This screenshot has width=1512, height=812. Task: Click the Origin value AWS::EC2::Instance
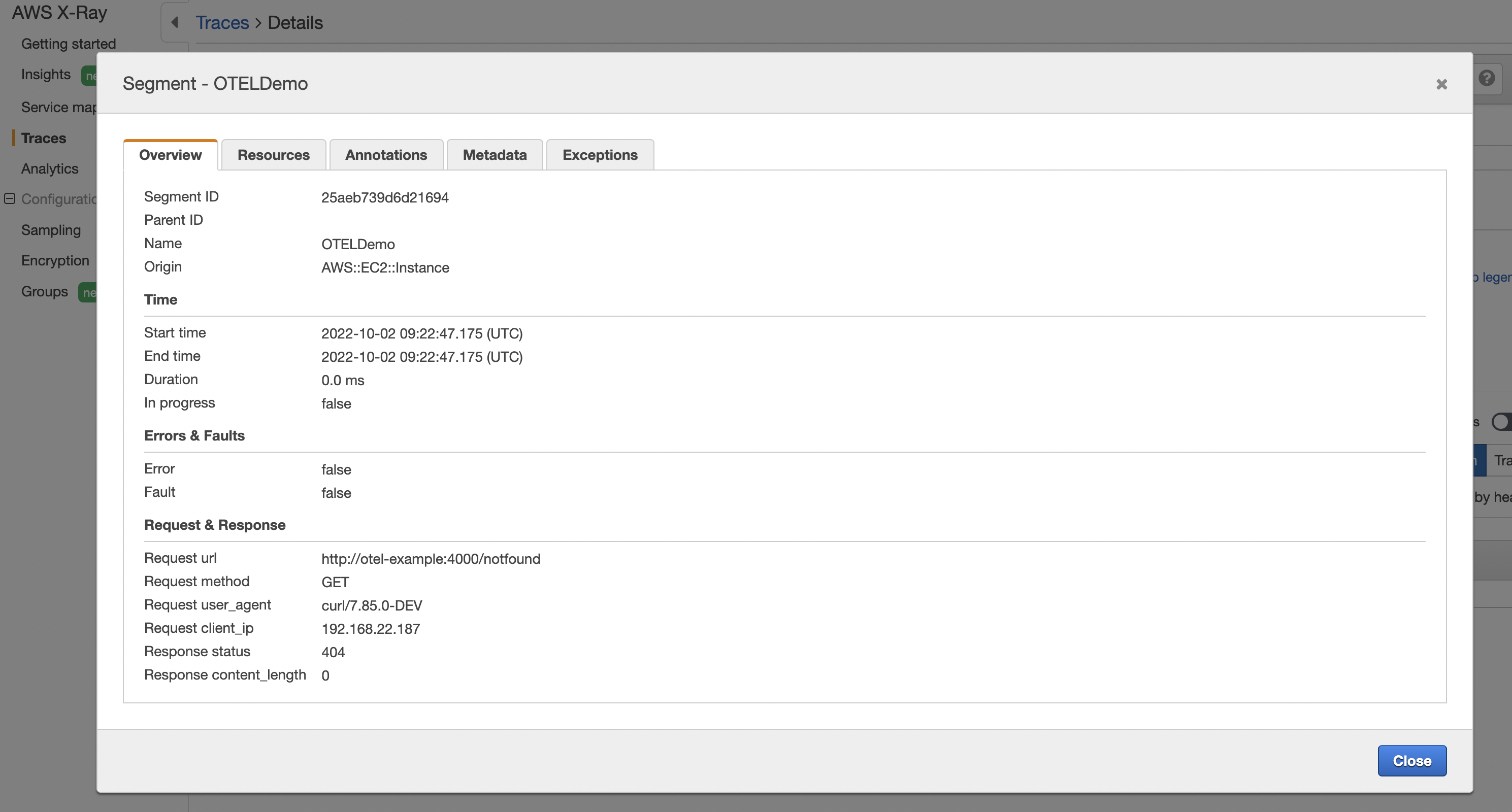click(x=385, y=267)
